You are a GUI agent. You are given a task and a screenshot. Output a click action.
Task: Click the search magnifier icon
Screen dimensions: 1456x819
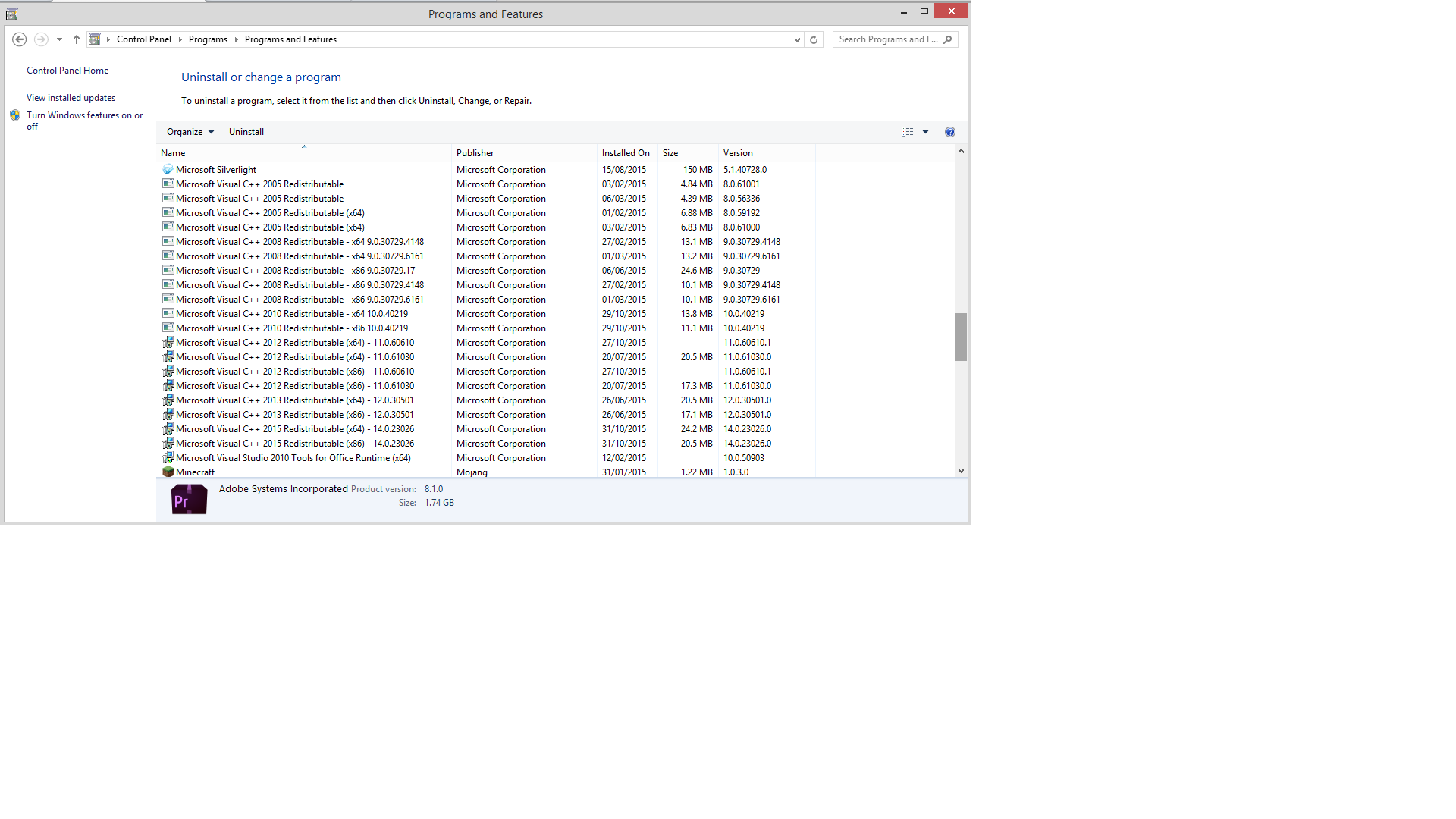click(x=948, y=39)
